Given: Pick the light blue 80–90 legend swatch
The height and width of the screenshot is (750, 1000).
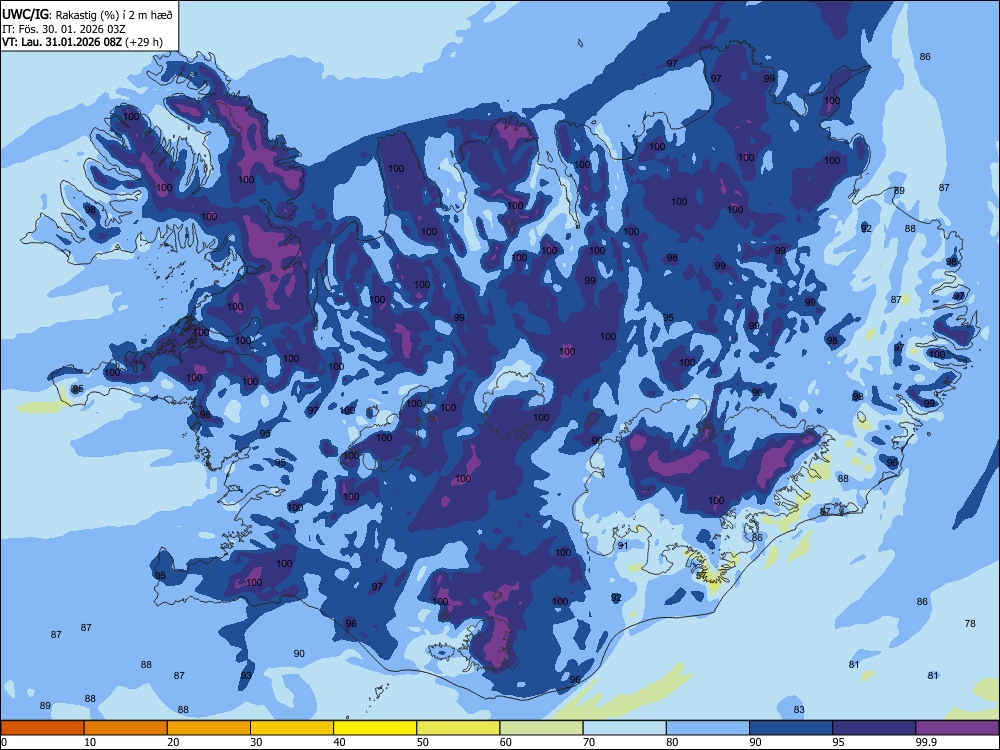Looking at the screenshot, I should 708,728.
